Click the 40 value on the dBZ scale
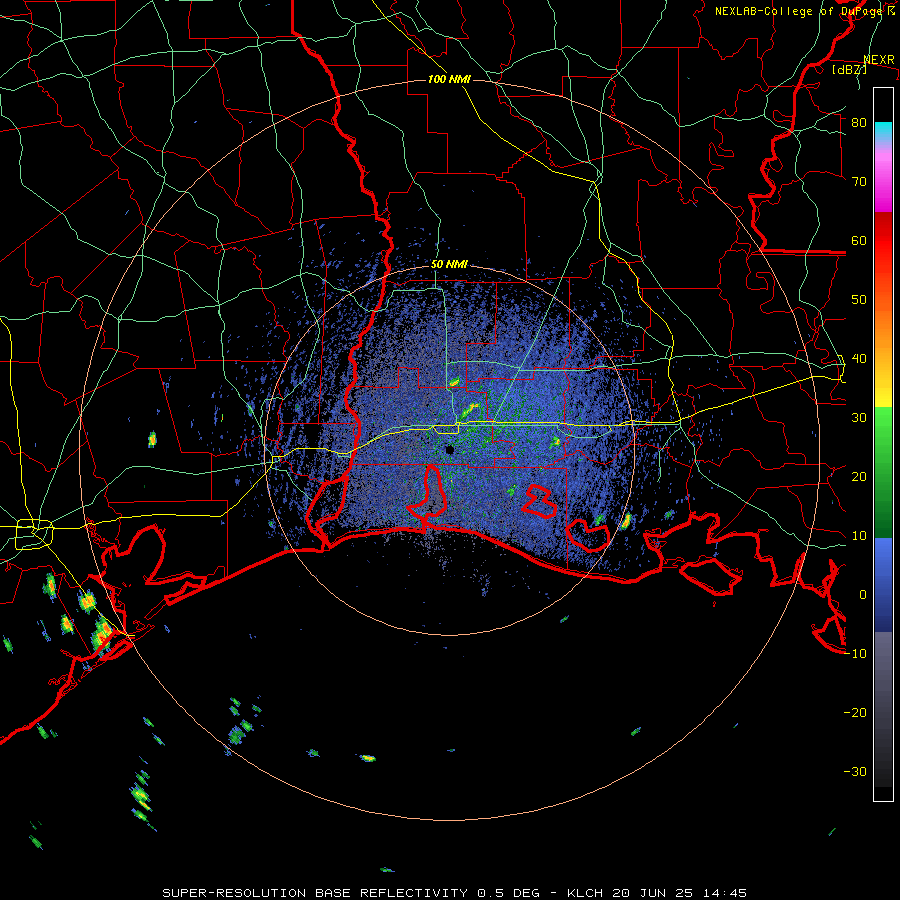Viewport: 900px width, 900px height. pos(859,359)
